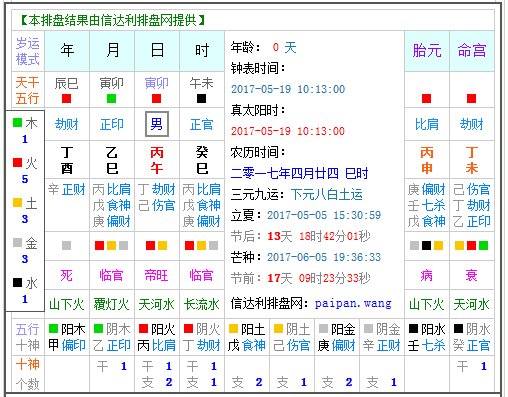Select the 时 pillar column header
This screenshot has width=508, height=397.
click(202, 51)
